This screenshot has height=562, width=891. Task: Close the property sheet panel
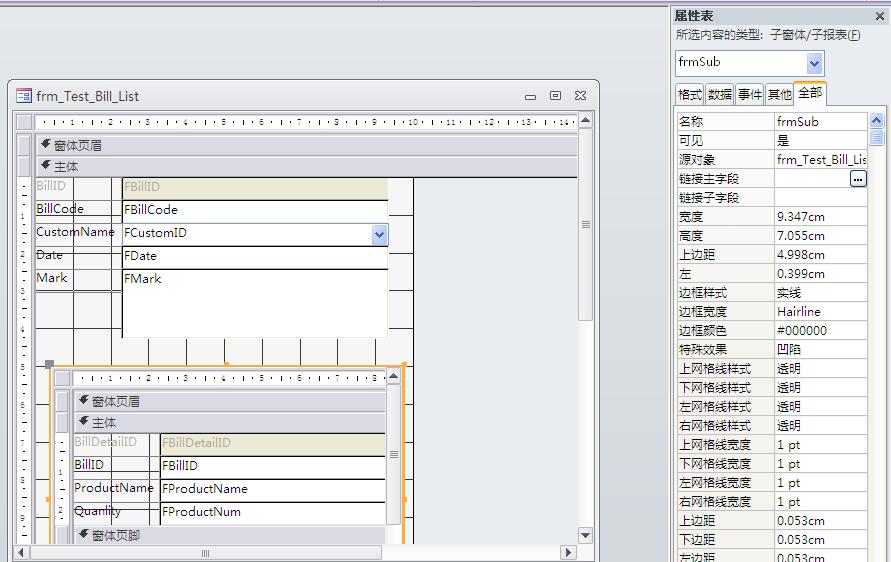(880, 16)
